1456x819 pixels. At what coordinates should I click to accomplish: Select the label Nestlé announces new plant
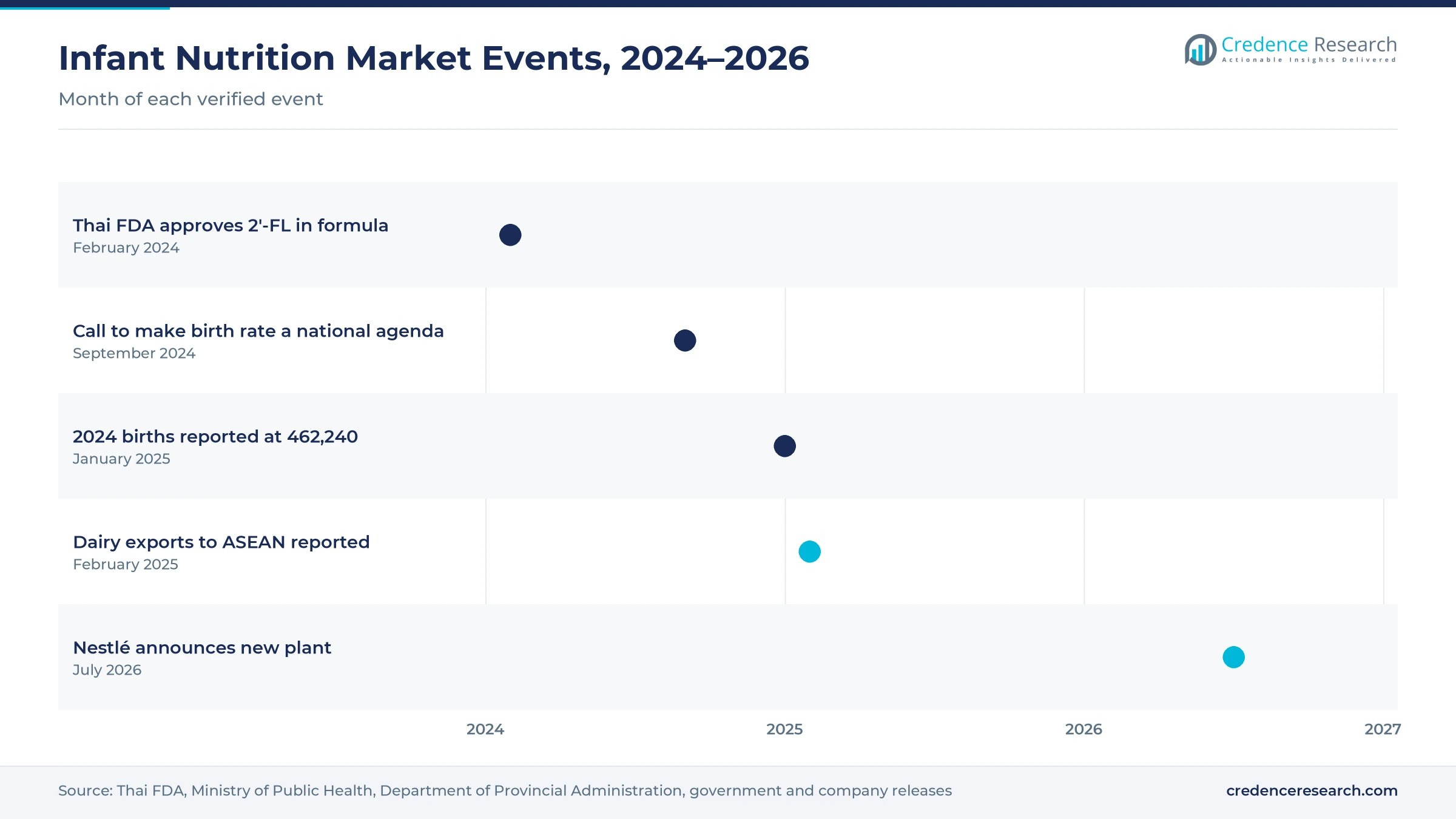click(x=202, y=648)
